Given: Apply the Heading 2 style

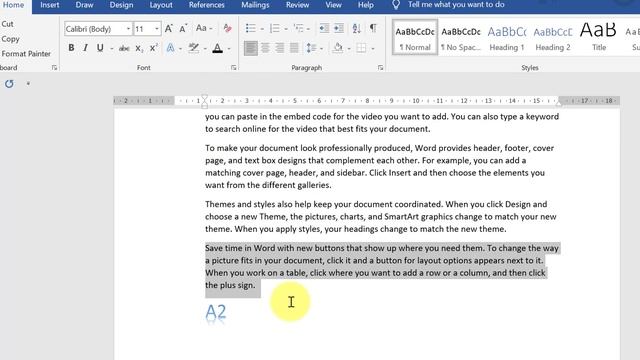Looking at the screenshot, I should click(553, 37).
